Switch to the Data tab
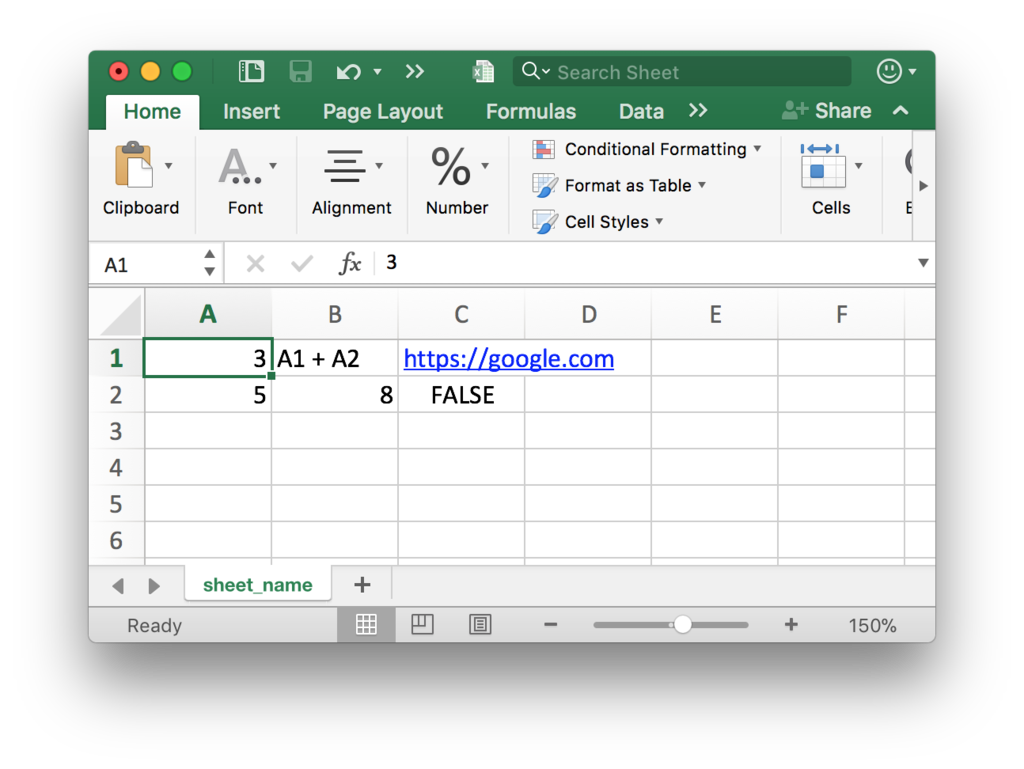The width and height of the screenshot is (1024, 769). tap(641, 112)
